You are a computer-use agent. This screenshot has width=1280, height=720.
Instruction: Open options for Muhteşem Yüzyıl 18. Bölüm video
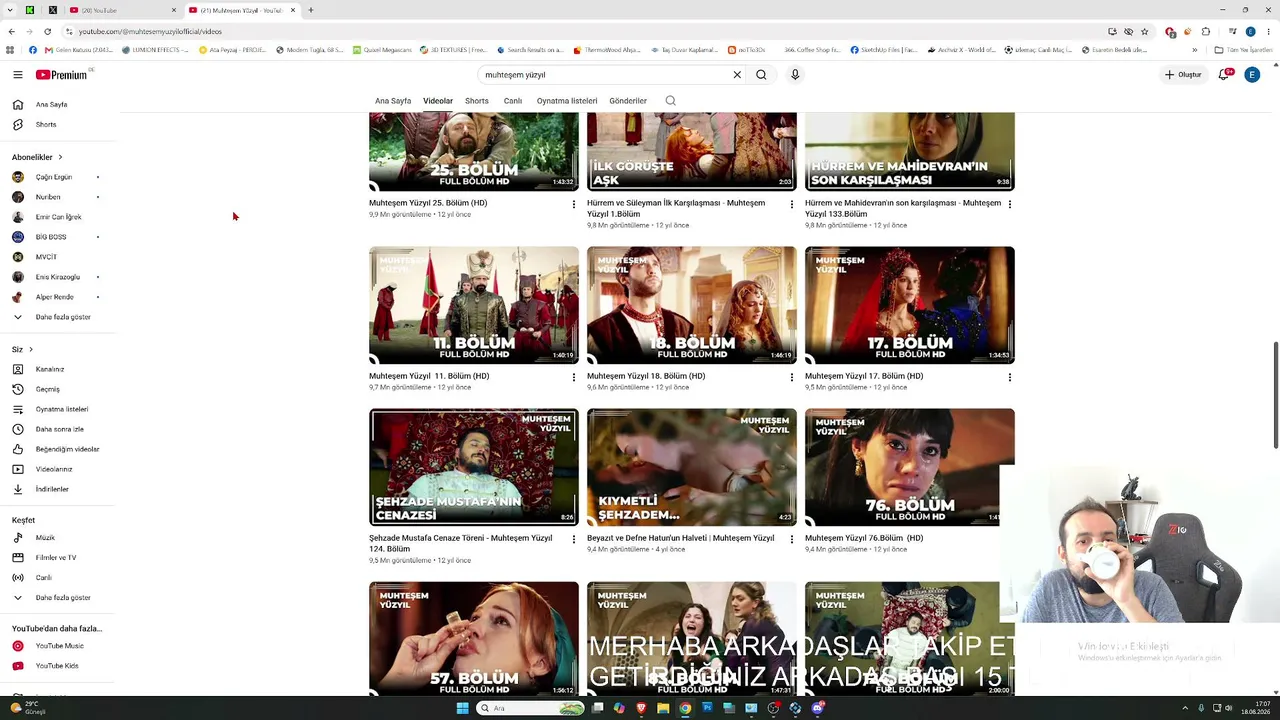pos(792,377)
